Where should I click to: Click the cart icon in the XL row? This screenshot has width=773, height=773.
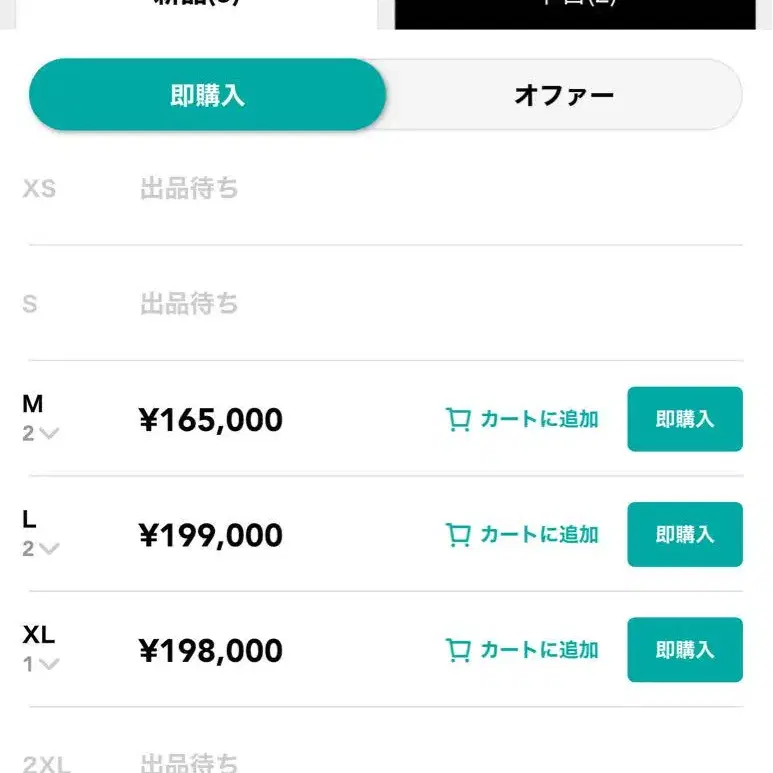(458, 651)
